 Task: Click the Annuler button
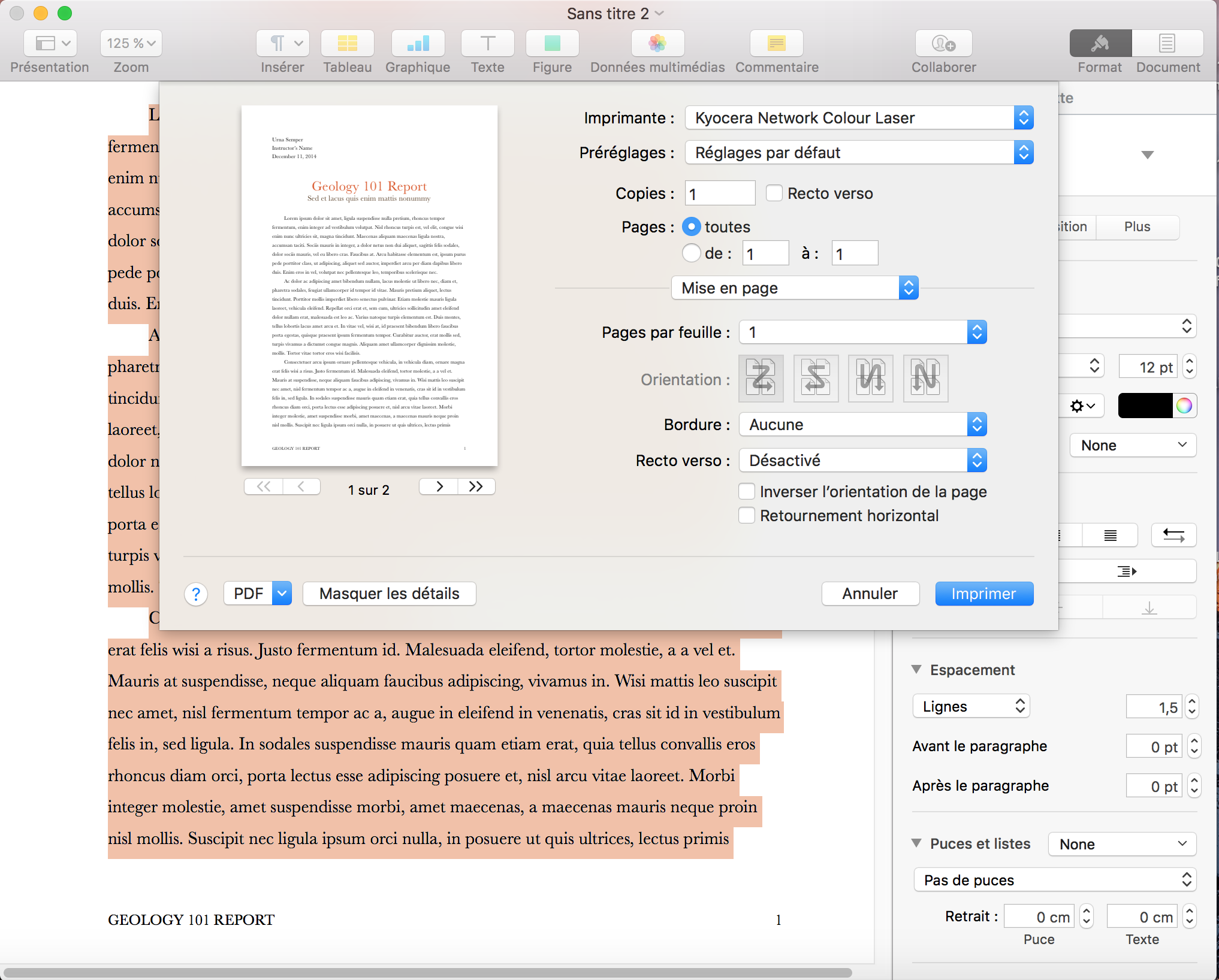coord(870,594)
